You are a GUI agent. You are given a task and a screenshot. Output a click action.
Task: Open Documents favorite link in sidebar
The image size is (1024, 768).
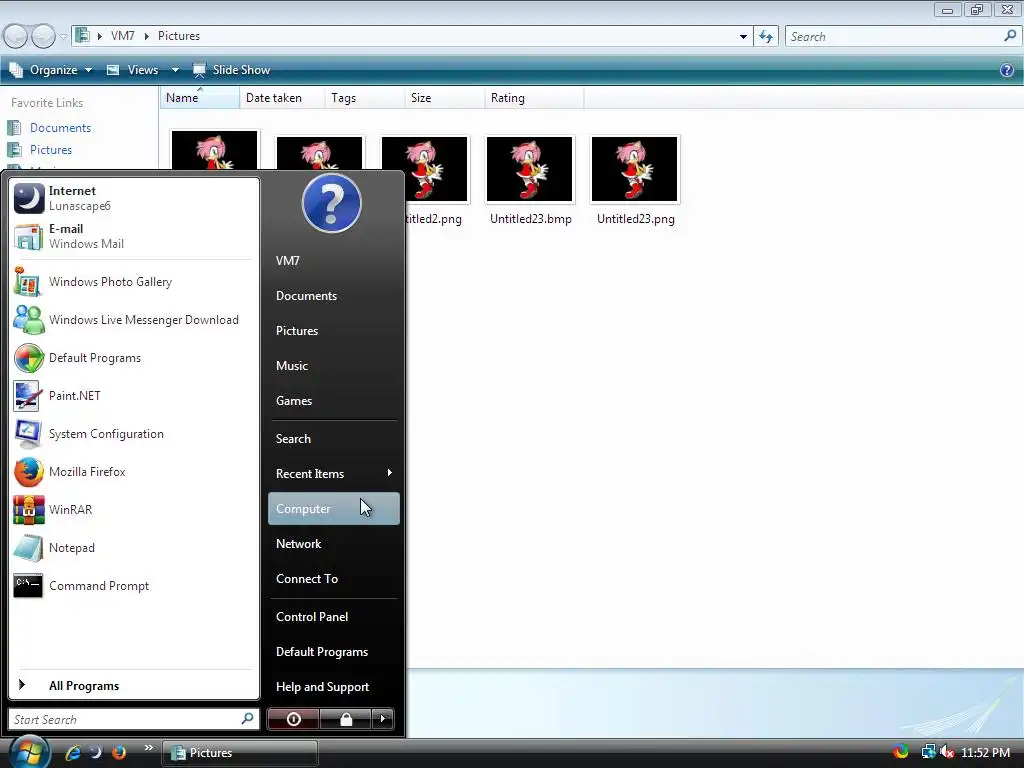point(60,128)
